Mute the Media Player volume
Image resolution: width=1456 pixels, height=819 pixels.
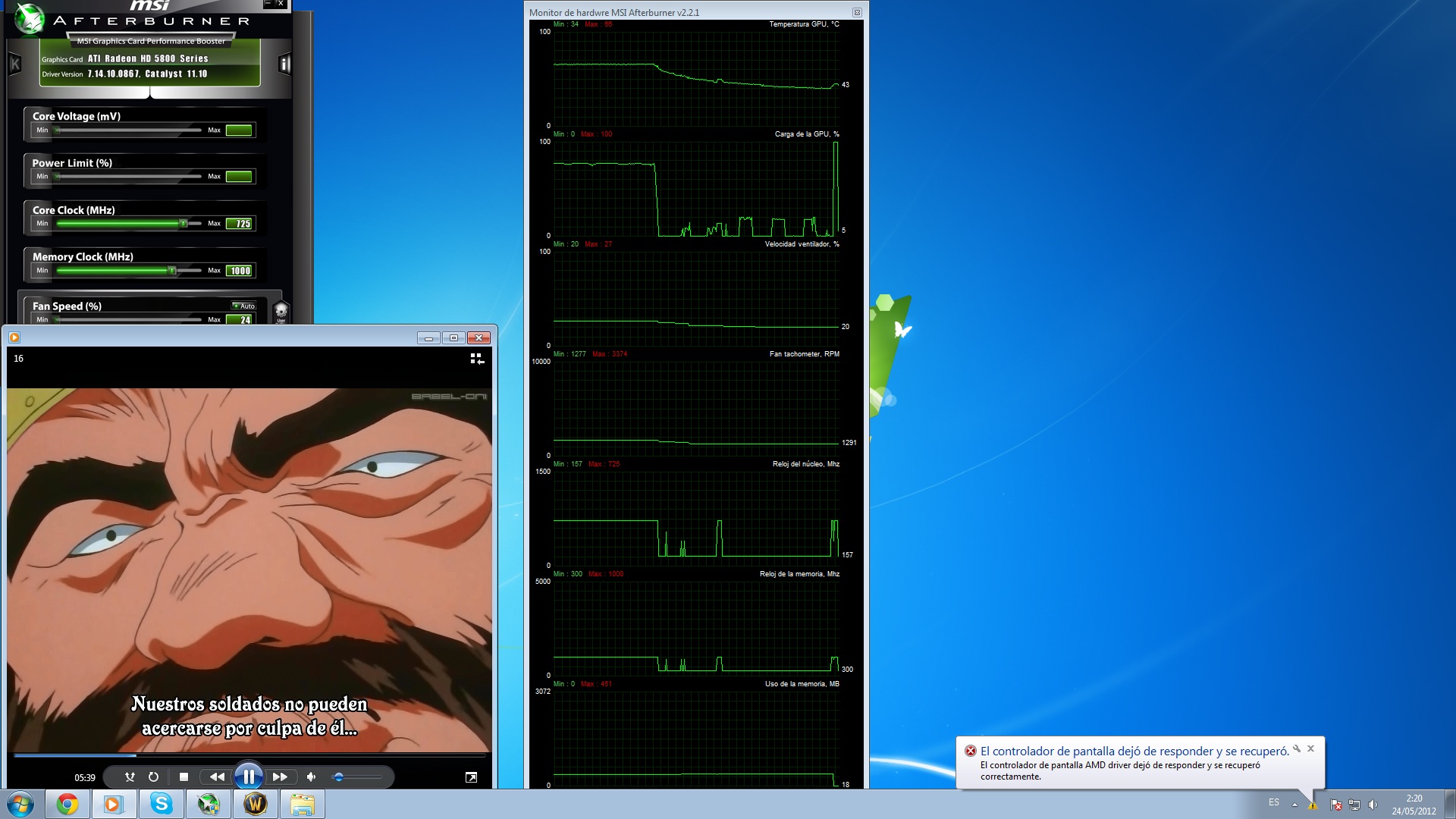(311, 777)
